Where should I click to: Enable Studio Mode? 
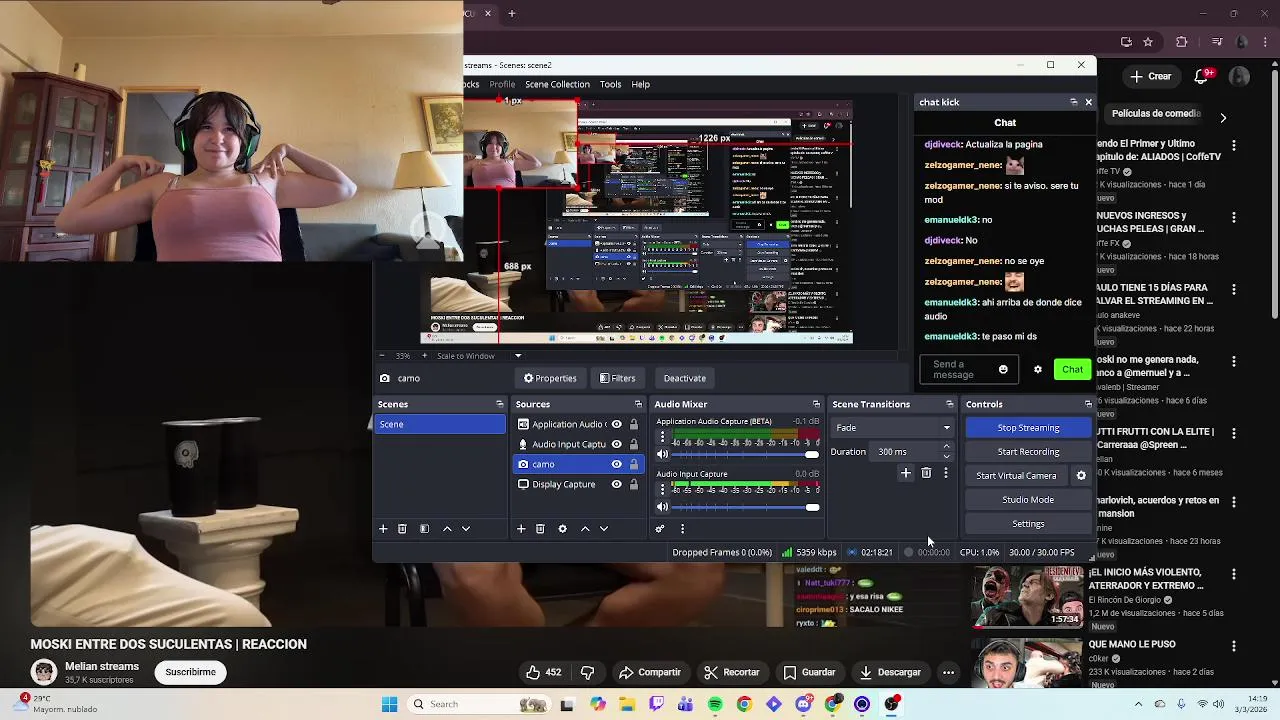1028,500
